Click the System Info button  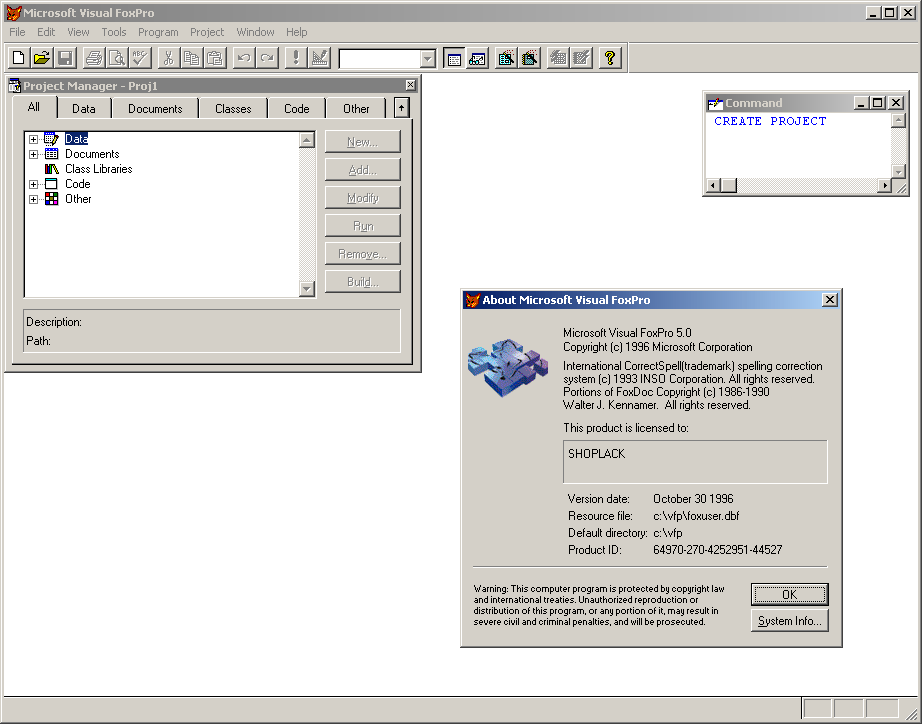tap(790, 621)
